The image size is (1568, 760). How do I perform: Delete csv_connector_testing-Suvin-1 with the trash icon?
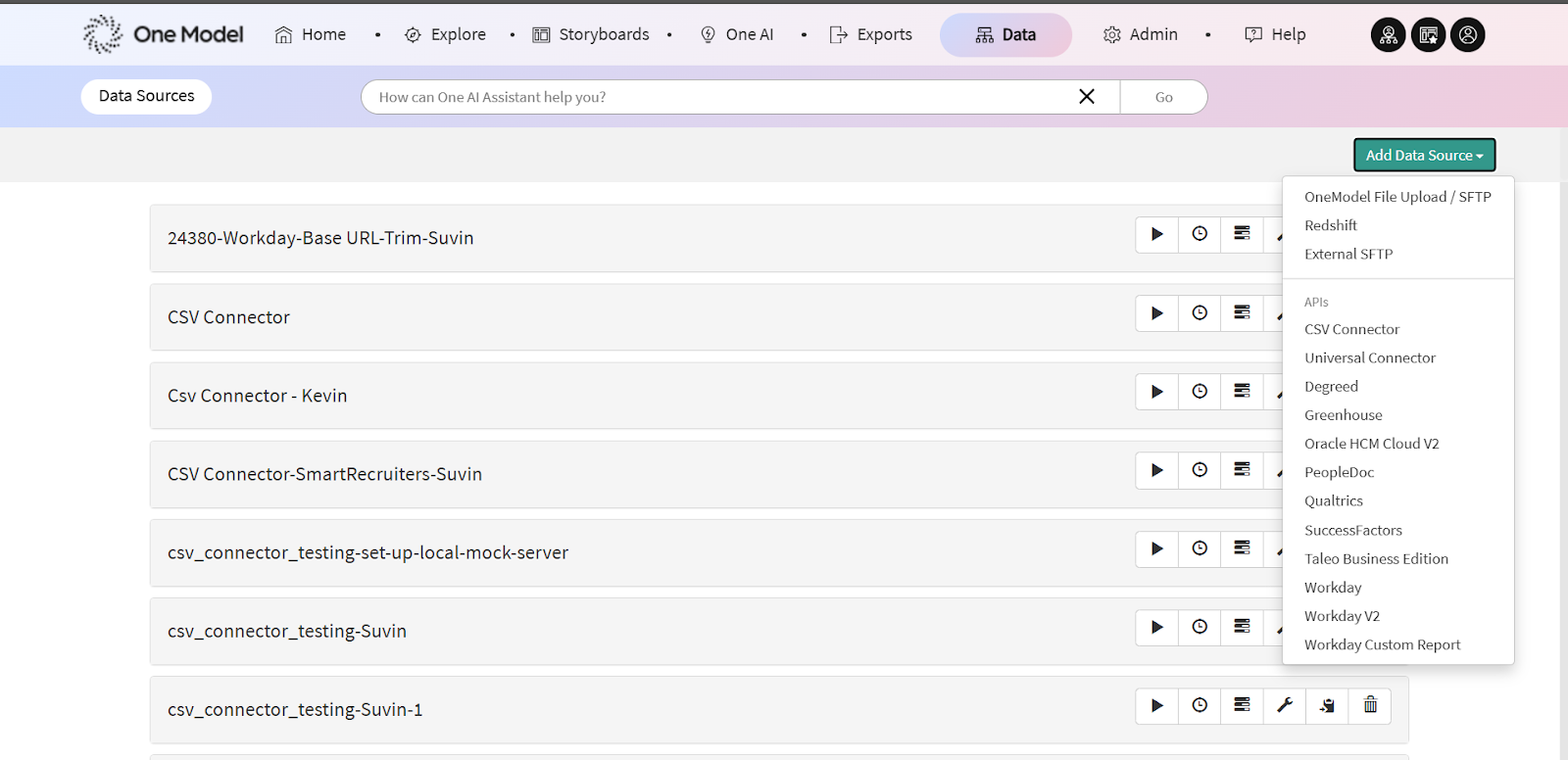pos(1370,705)
